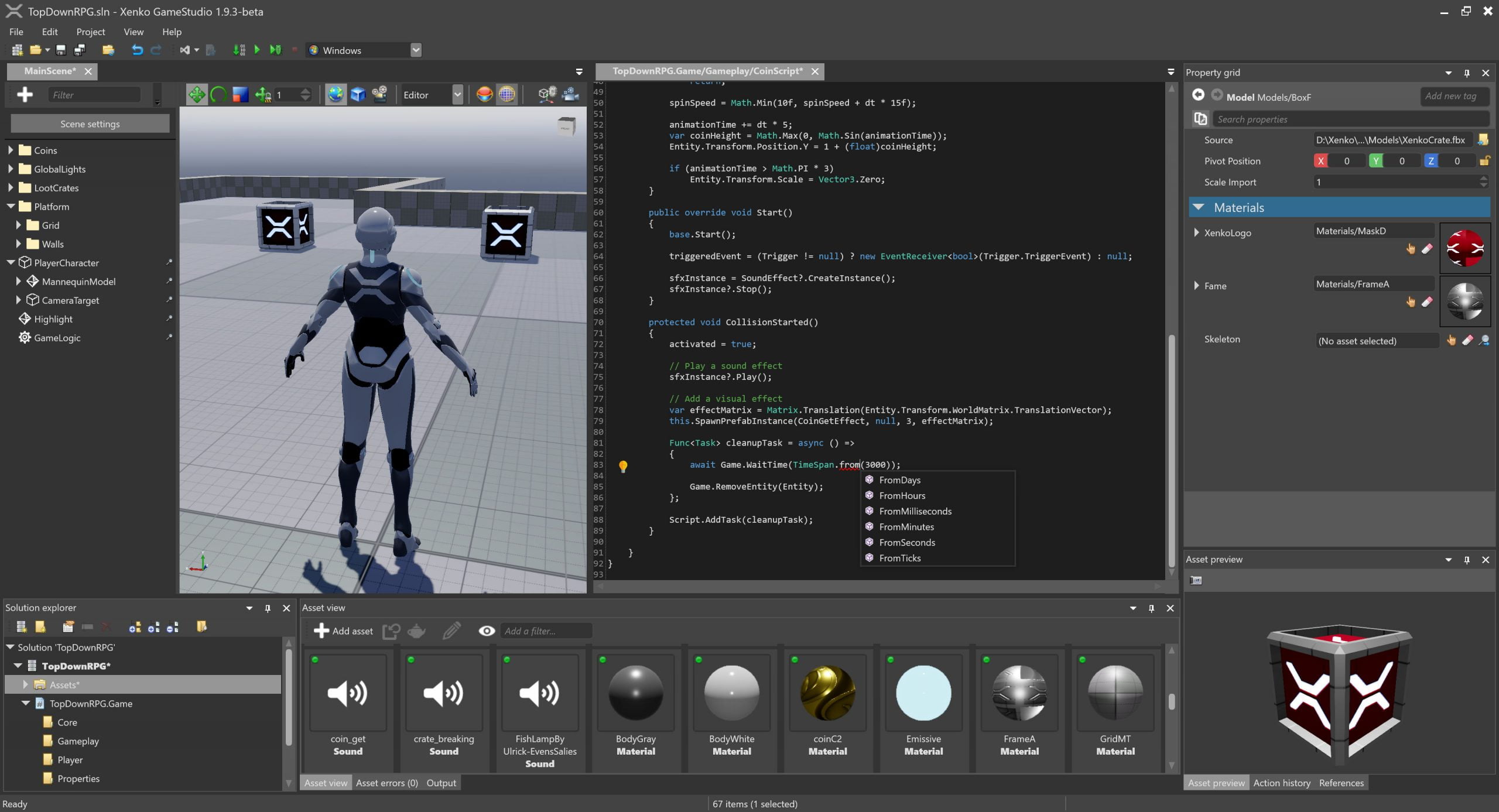This screenshot has width=1499, height=812.
Task: Toggle the pivot position lock icon
Action: pos(1485,160)
